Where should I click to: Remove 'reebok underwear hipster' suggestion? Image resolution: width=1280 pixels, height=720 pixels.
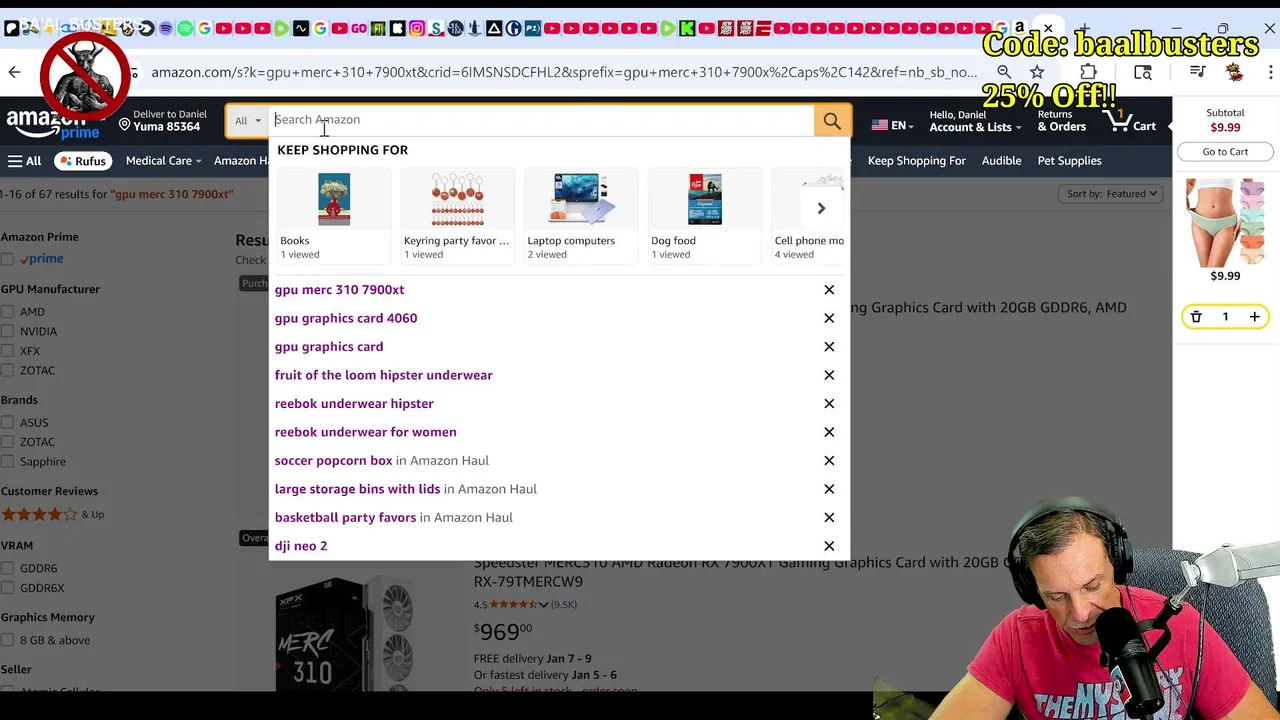[x=829, y=404]
